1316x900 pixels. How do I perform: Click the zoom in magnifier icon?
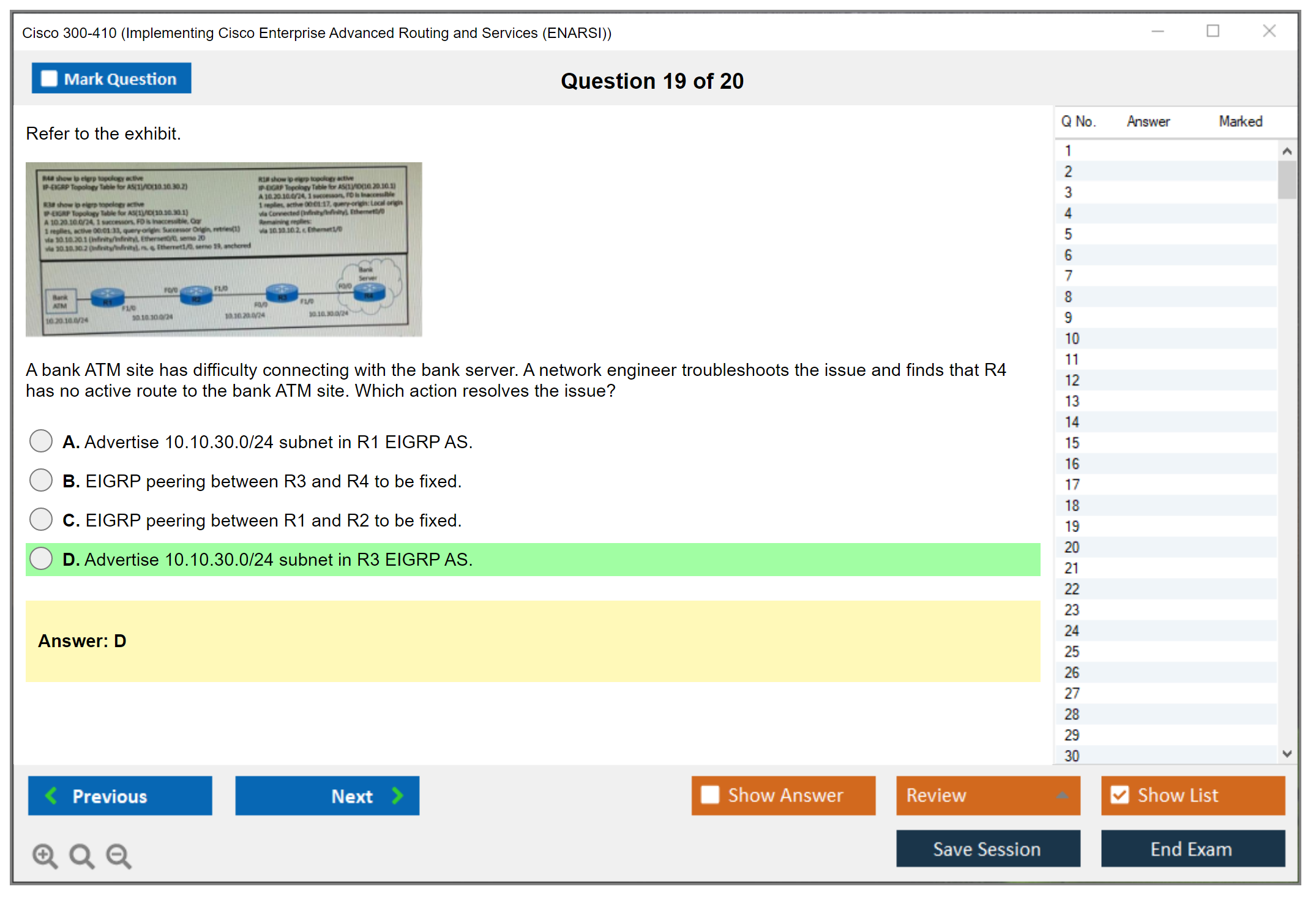[44, 855]
